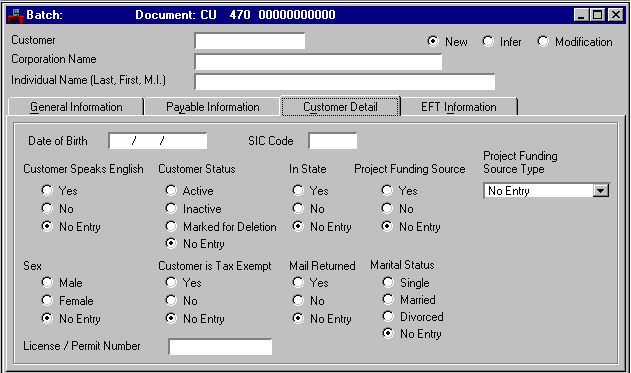Switch to the General Information tab
Viewport: 631px width, 373px height.
point(76,107)
